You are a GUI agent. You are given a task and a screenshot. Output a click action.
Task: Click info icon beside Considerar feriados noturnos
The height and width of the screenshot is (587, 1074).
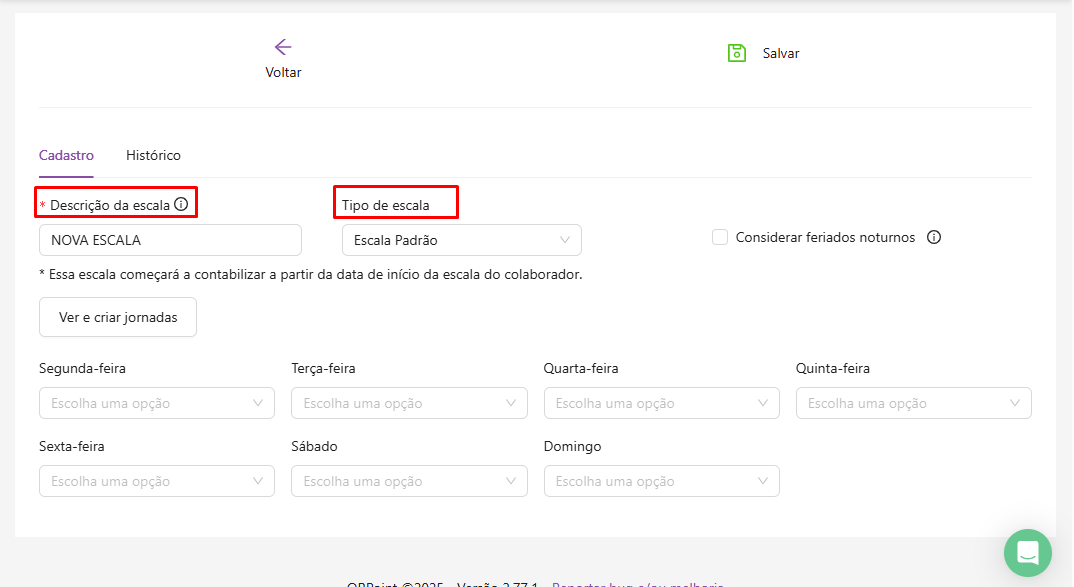pos(934,238)
